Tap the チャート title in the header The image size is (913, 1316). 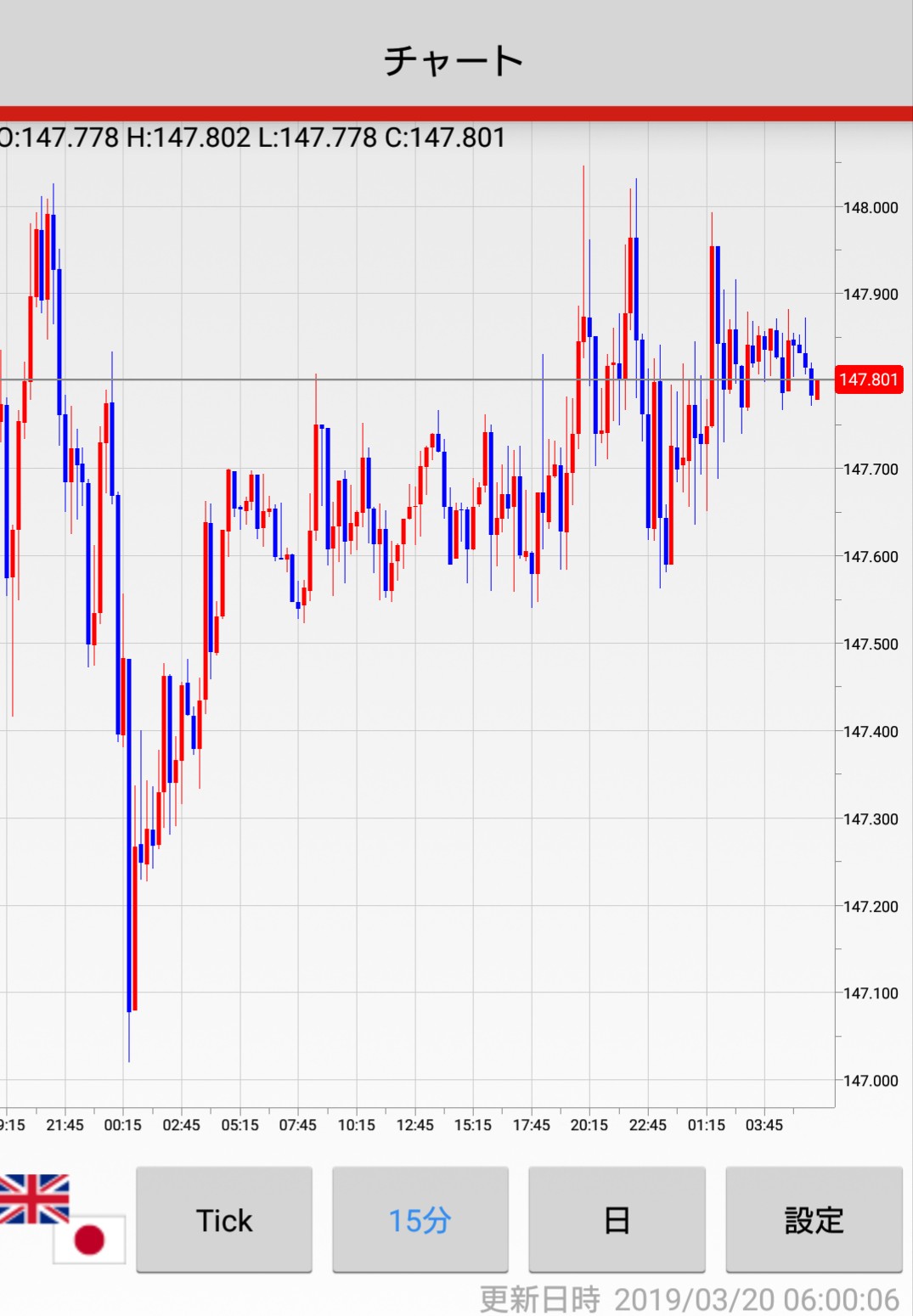tap(454, 61)
